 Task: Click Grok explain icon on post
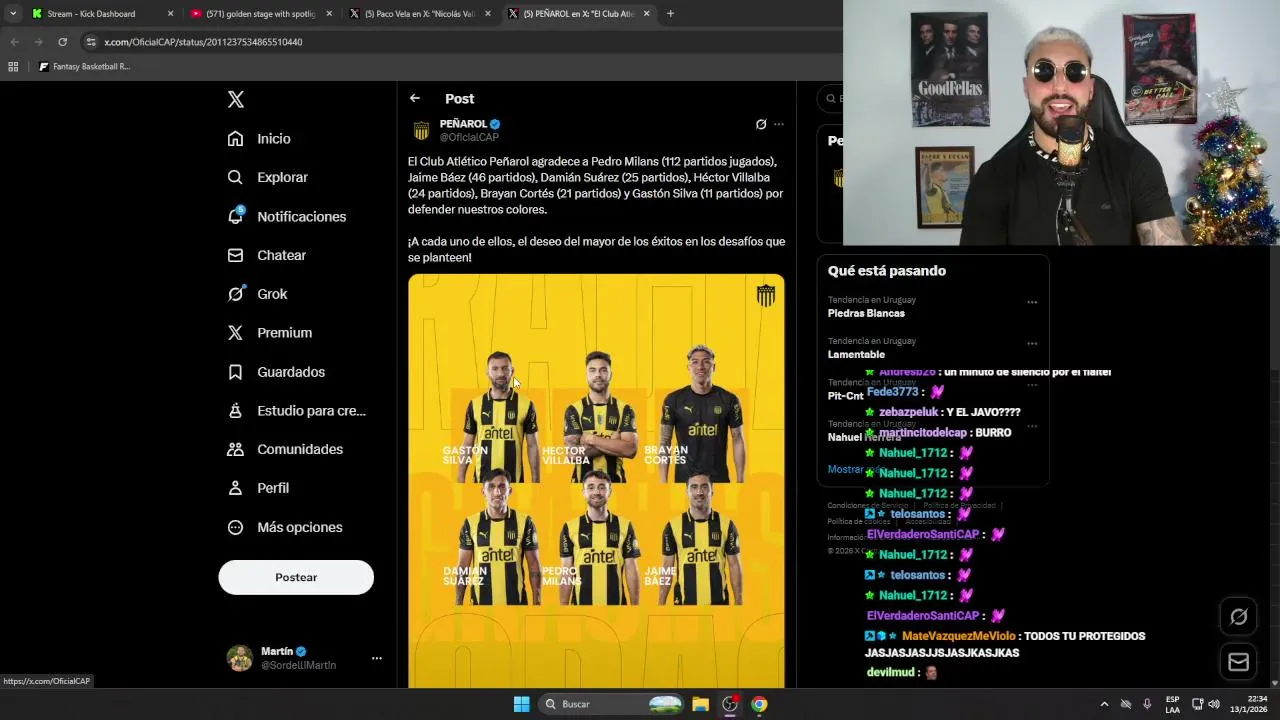click(761, 125)
